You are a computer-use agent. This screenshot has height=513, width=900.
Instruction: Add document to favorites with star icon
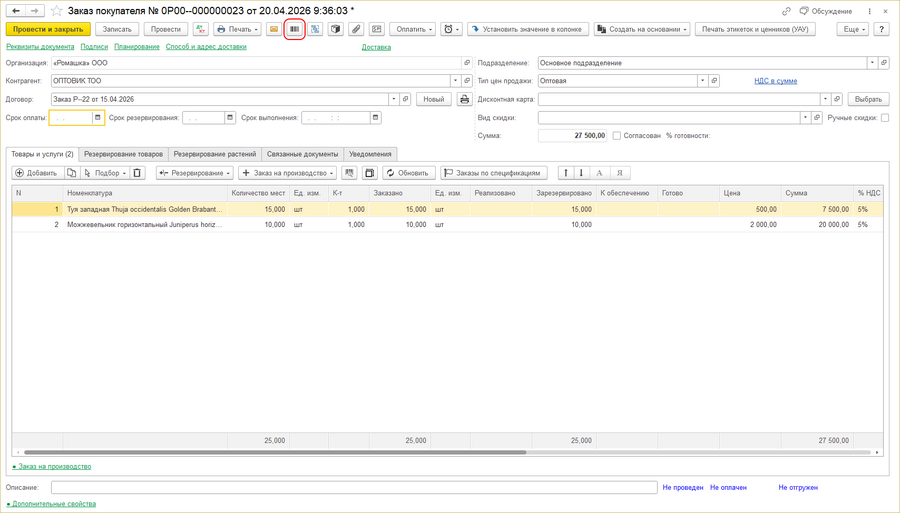pos(56,11)
